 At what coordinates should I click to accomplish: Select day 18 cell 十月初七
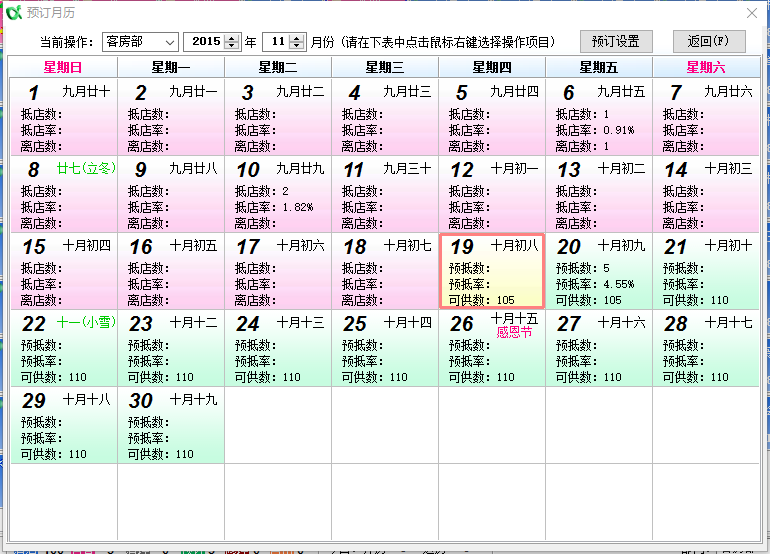[x=385, y=271]
